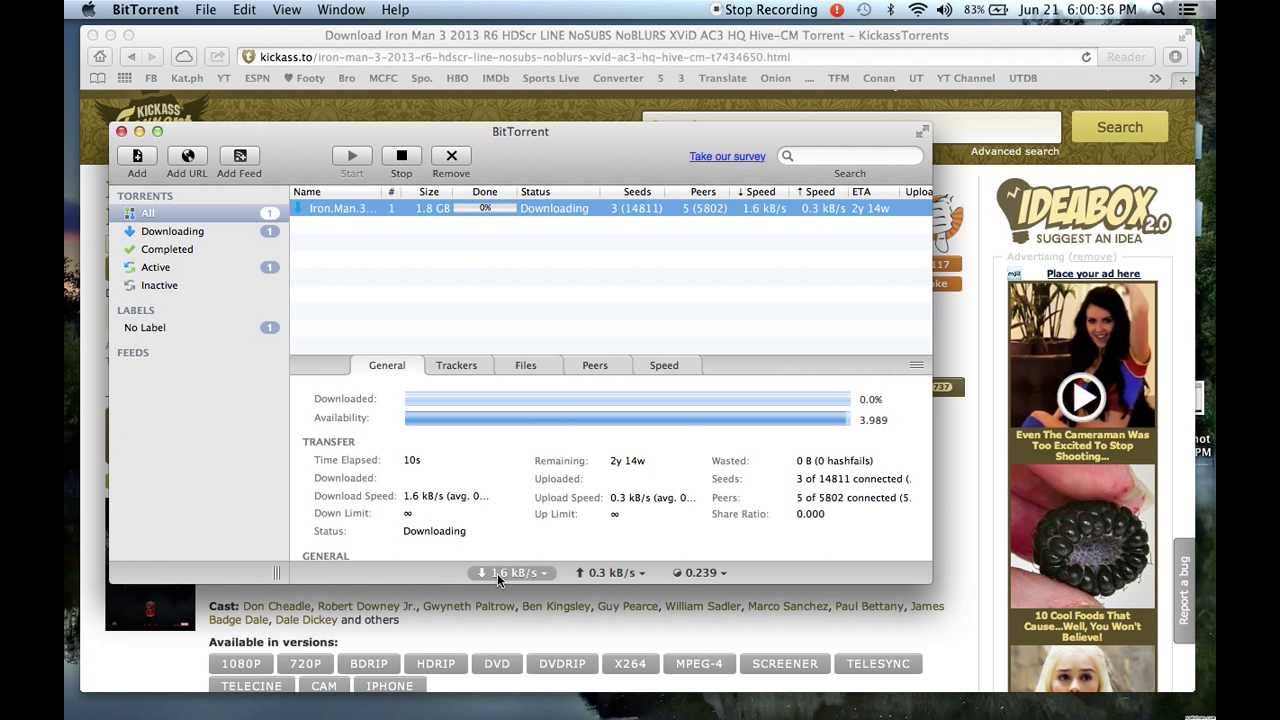
Task: Open the ESPN bookmark
Action: (257, 78)
